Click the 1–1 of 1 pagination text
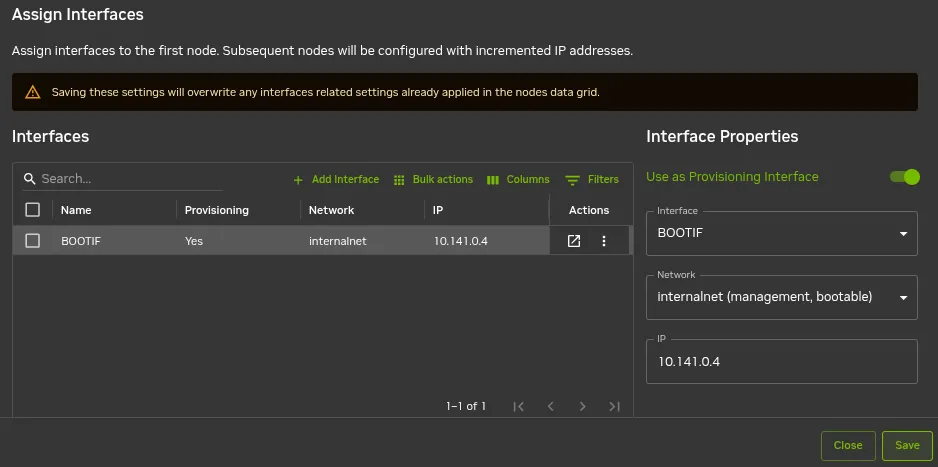 pos(466,407)
